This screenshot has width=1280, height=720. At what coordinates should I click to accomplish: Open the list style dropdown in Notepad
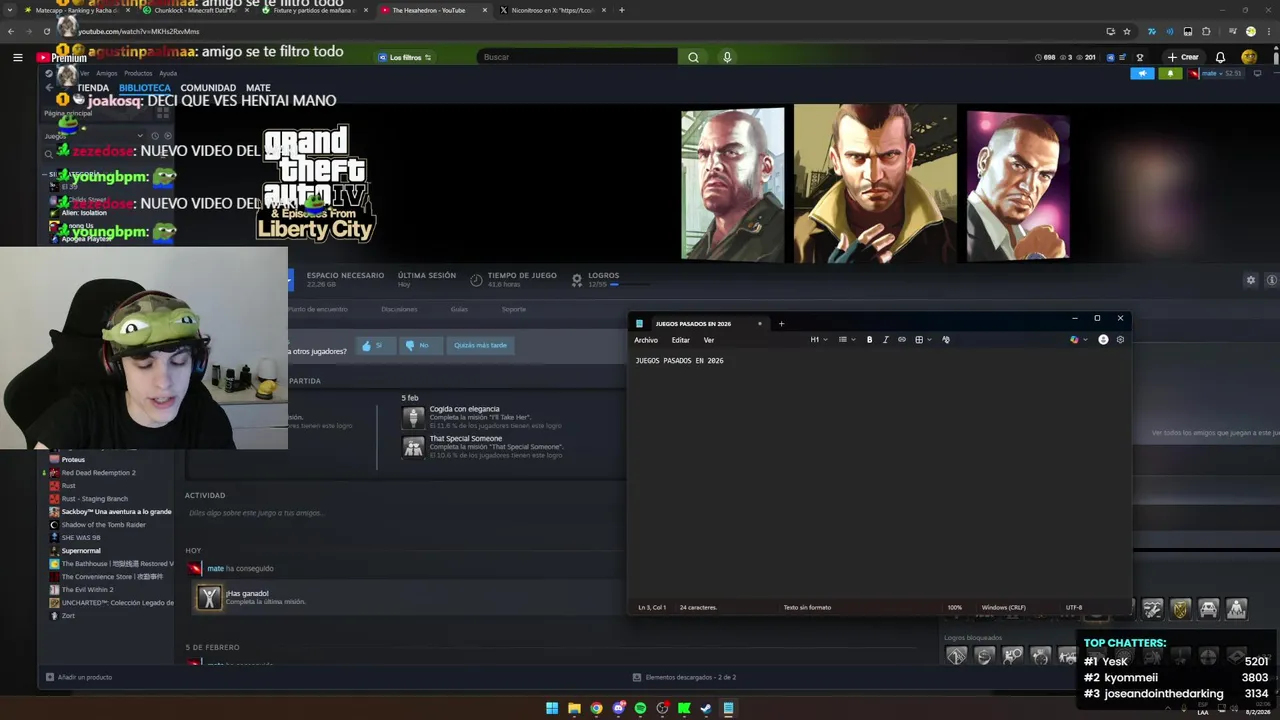click(846, 340)
